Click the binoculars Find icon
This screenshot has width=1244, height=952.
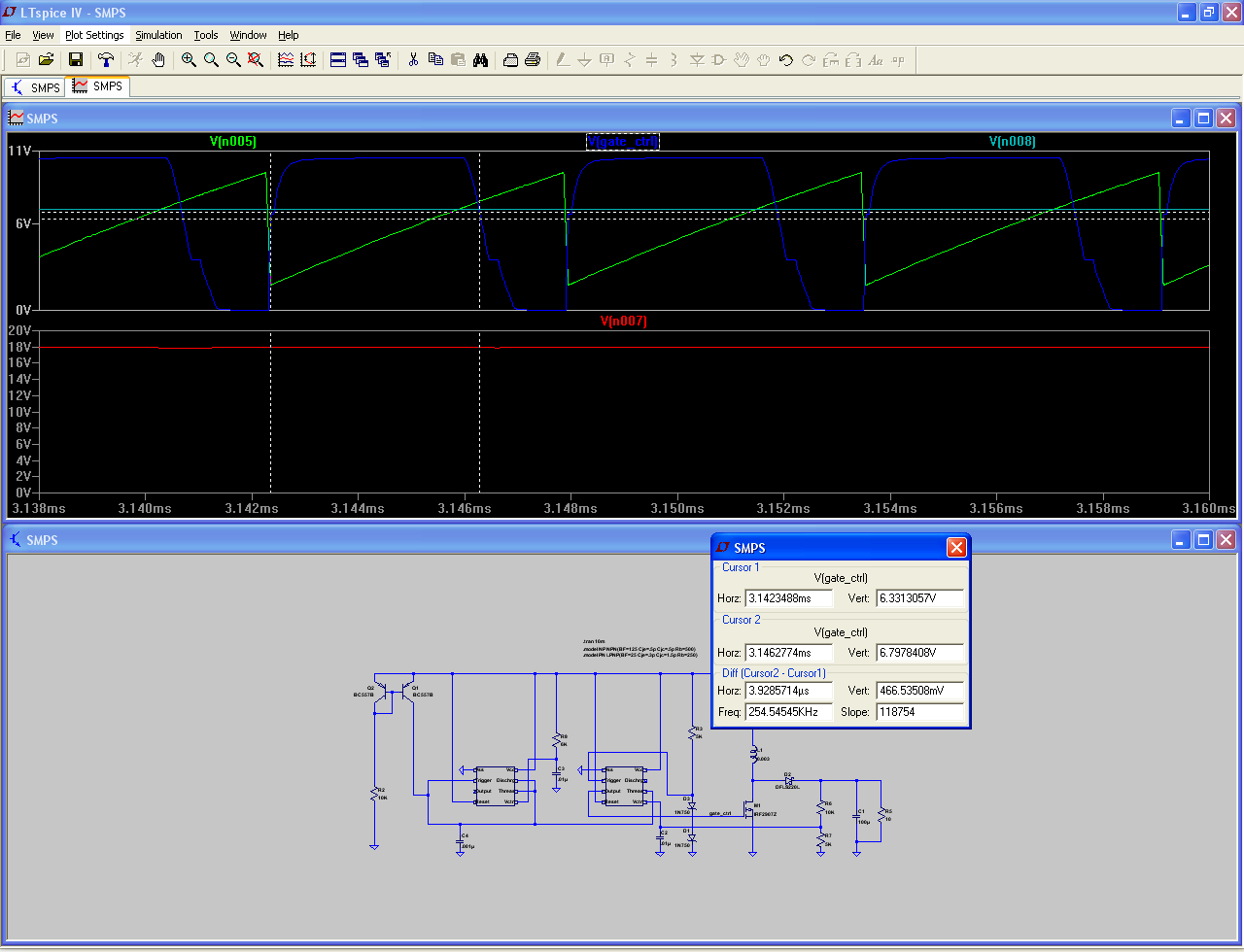(x=480, y=60)
